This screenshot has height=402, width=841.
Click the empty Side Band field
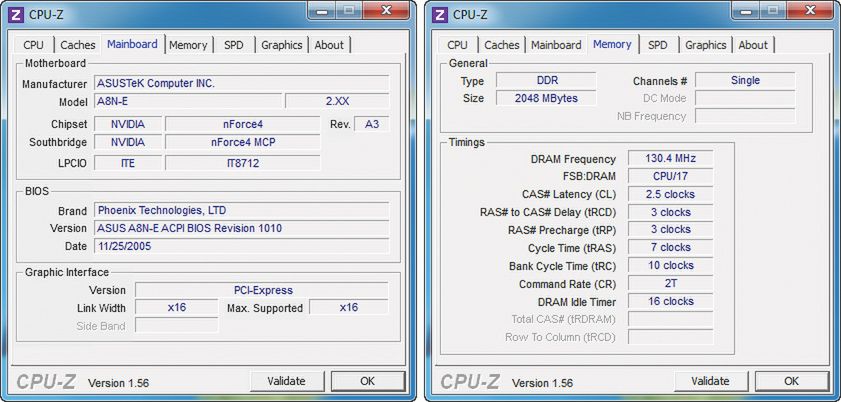[x=176, y=325]
